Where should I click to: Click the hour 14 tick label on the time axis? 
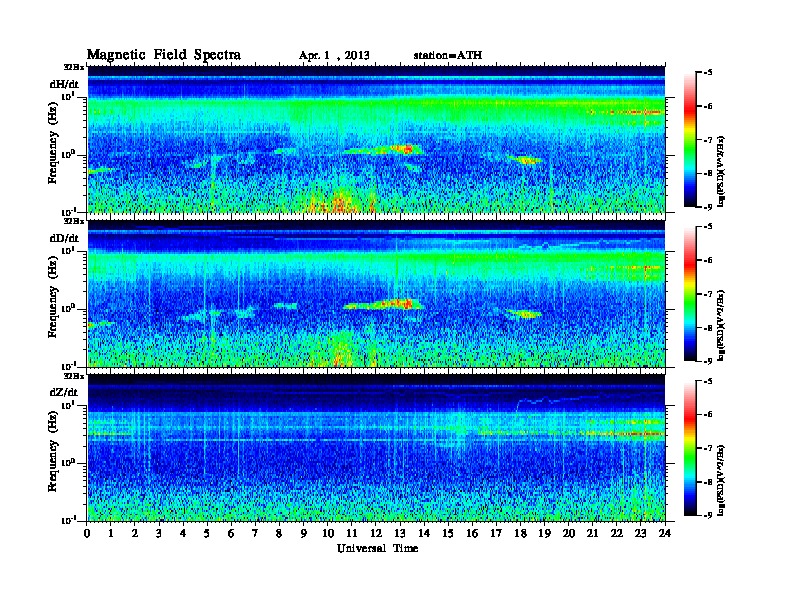pyautogui.click(x=424, y=533)
